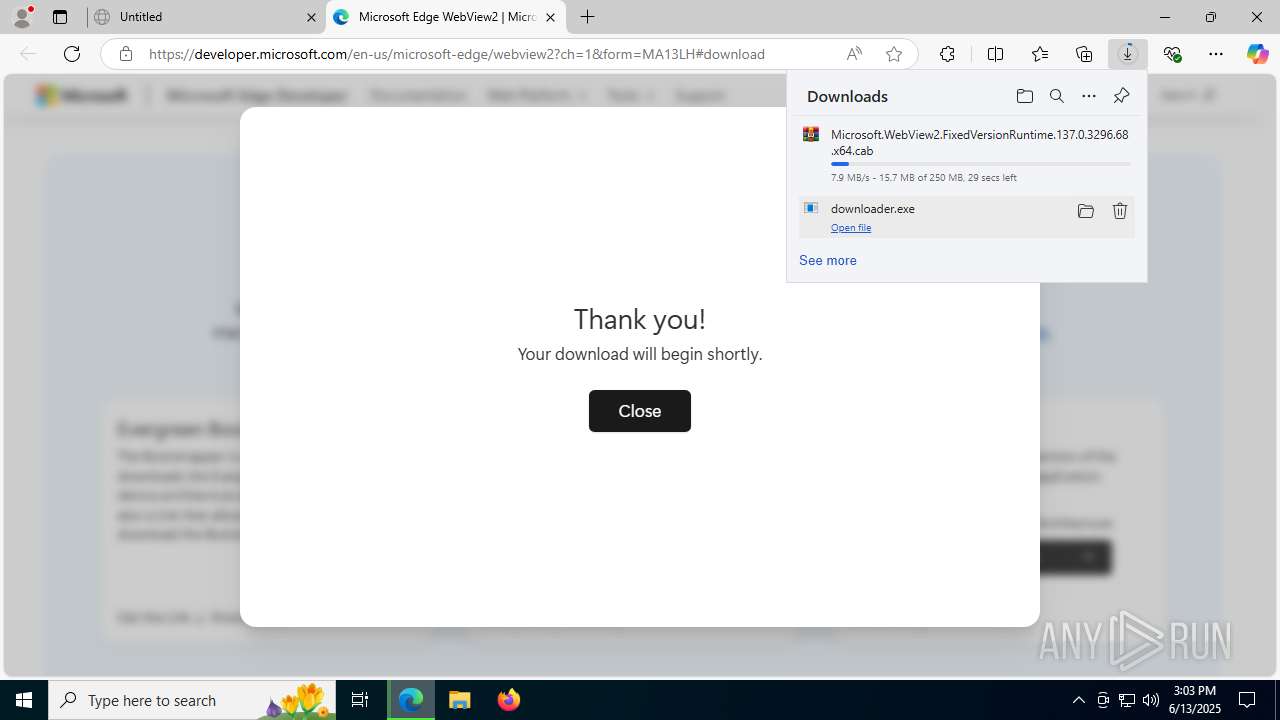Close the Untitled tab

(x=311, y=17)
